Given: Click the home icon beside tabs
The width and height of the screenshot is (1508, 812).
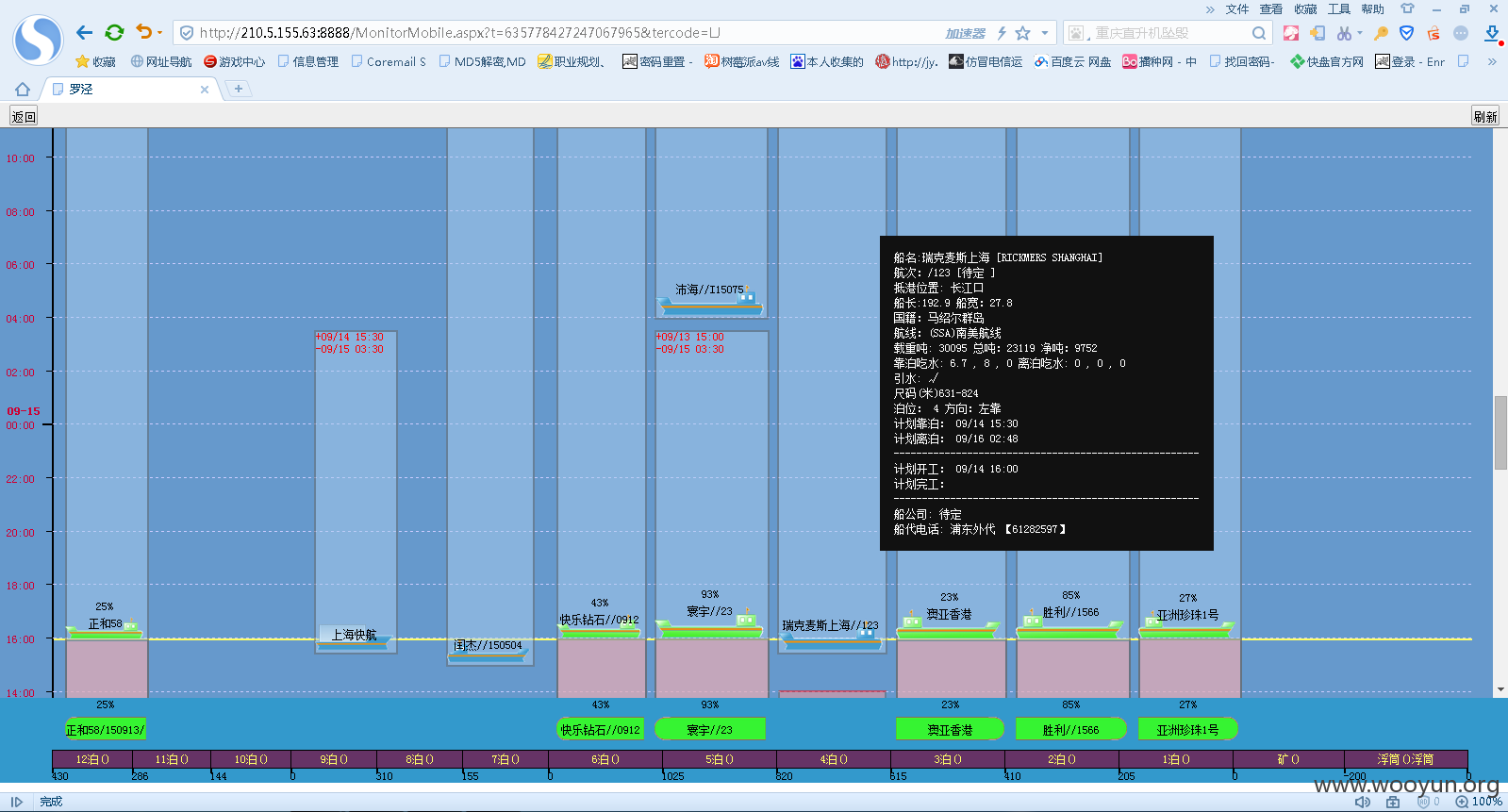Looking at the screenshot, I should click(x=23, y=89).
